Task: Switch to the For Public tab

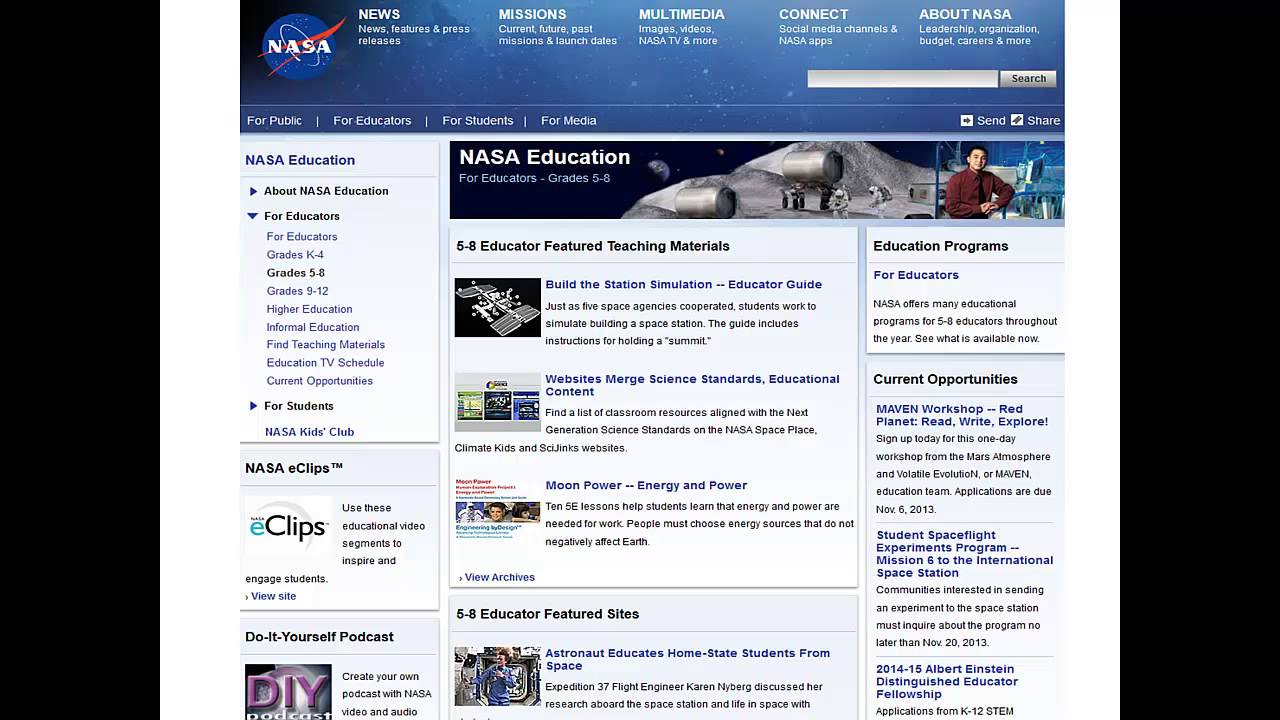Action: pyautogui.click(x=274, y=120)
